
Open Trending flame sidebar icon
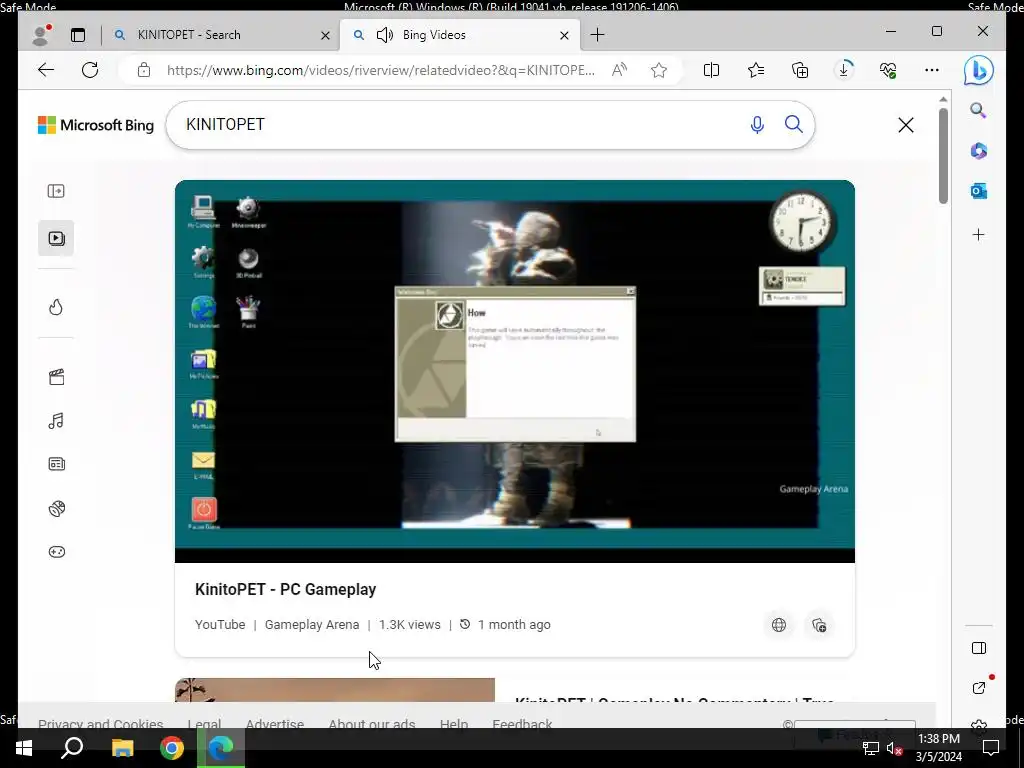(x=56, y=307)
